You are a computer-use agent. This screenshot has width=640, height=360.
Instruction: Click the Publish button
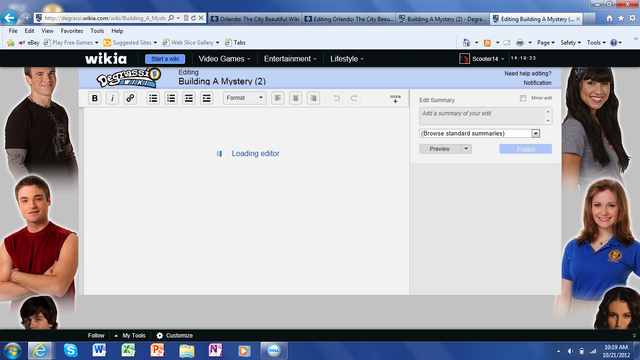(525, 149)
